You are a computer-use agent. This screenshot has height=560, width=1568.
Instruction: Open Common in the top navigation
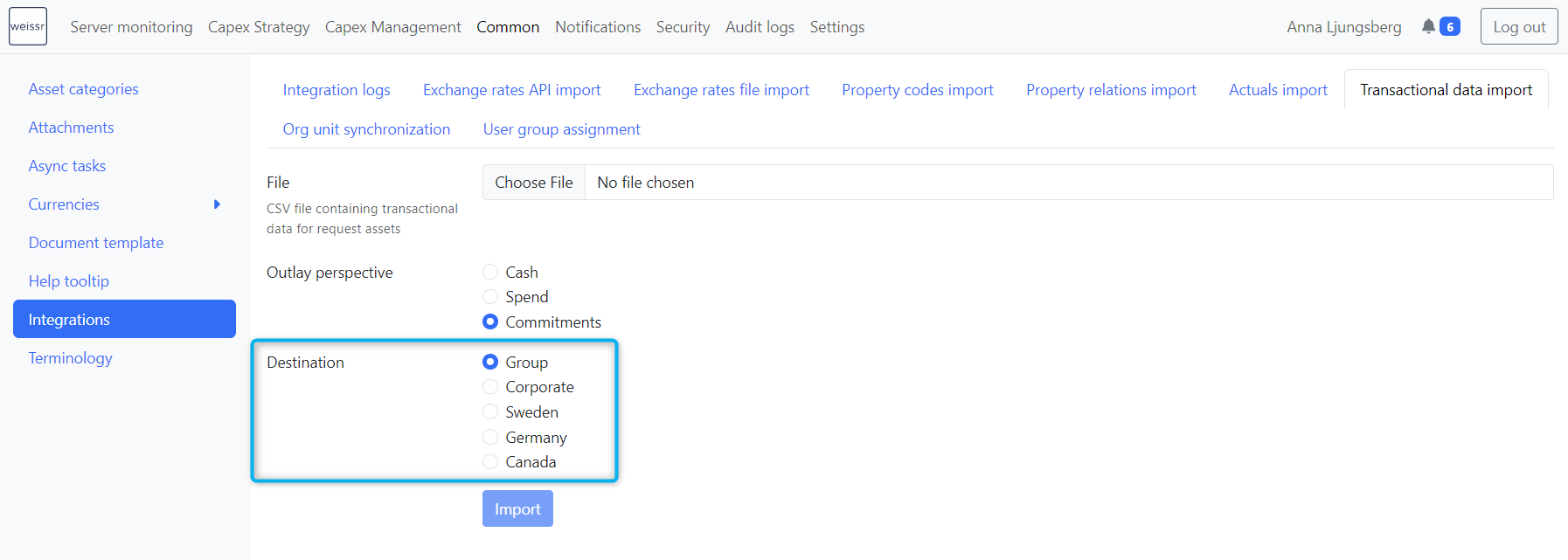point(508,27)
